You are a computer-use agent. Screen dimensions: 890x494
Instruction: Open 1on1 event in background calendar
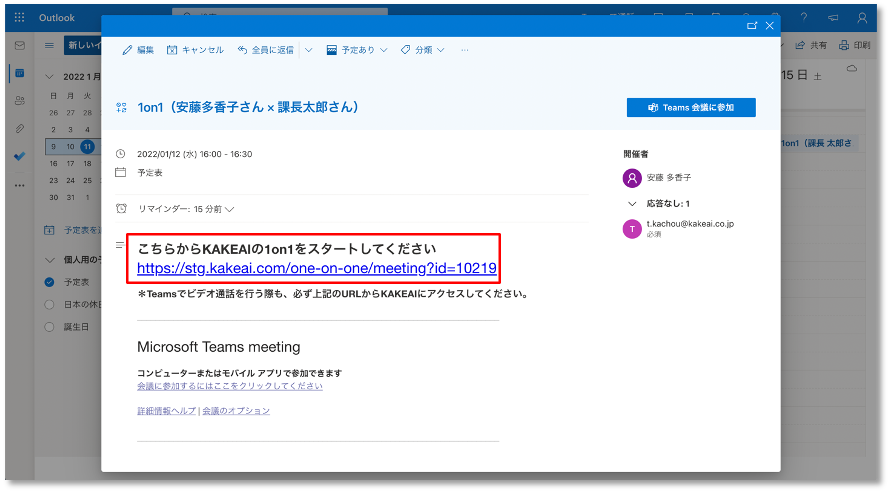pos(818,143)
